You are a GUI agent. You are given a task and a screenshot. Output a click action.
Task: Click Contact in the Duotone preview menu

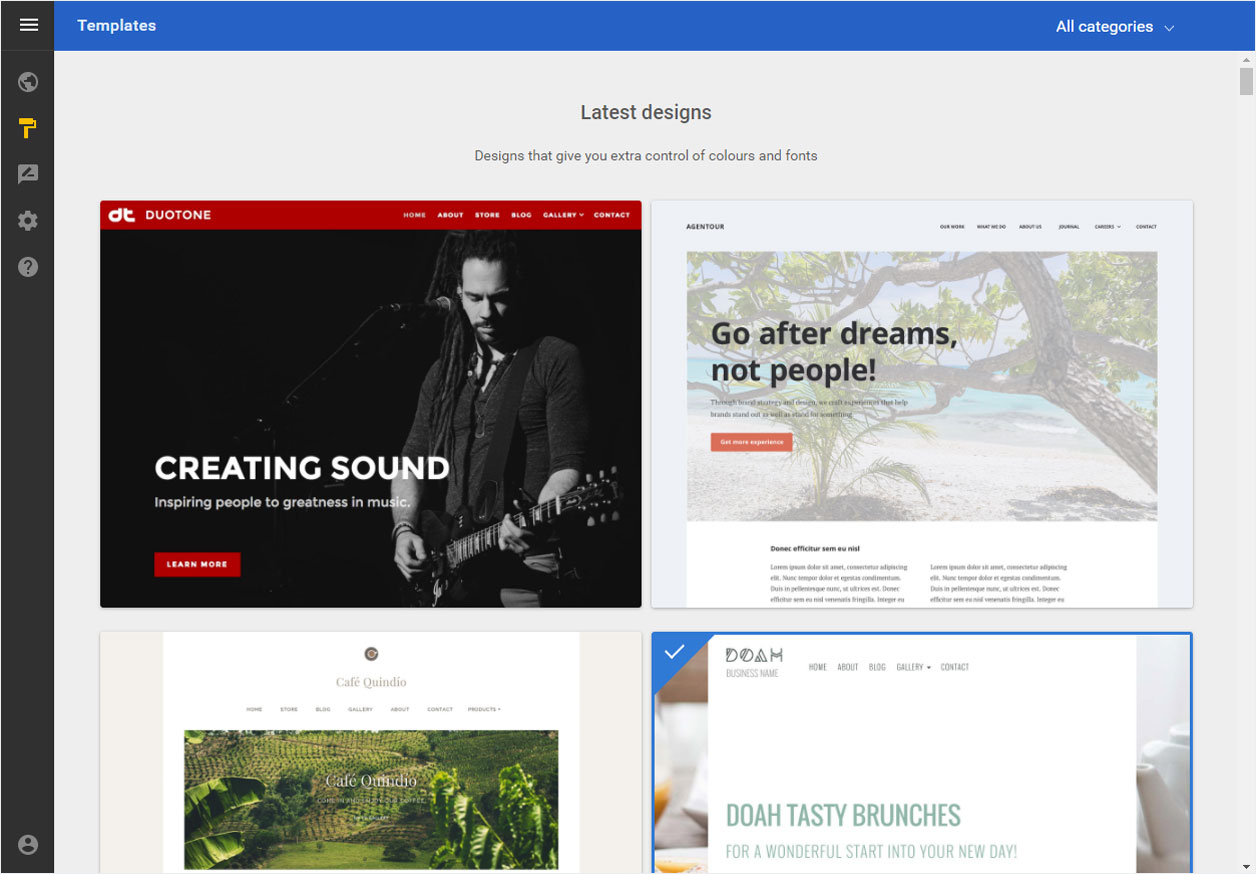point(612,215)
